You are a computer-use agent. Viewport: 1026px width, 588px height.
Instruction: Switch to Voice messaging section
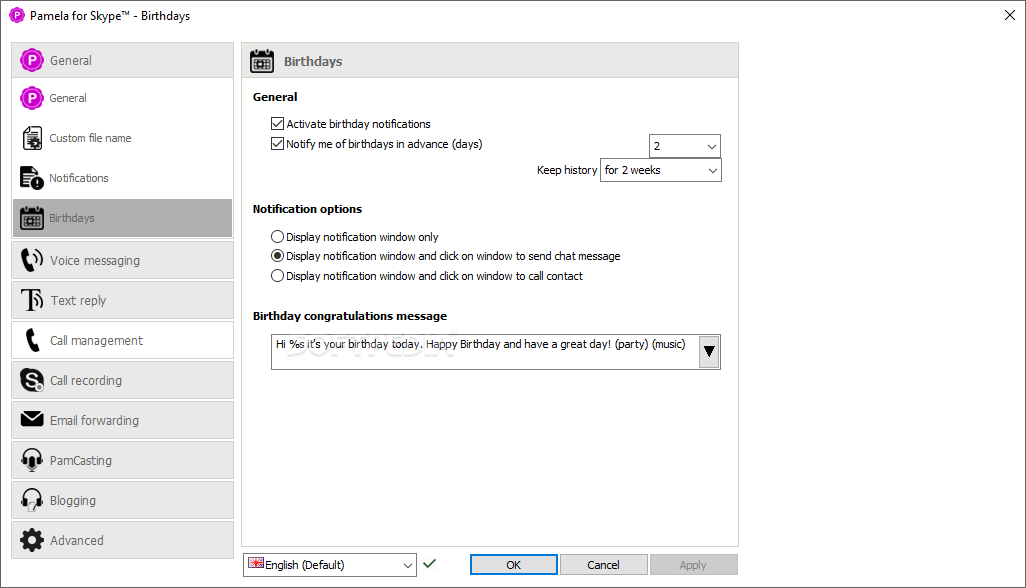pos(122,260)
